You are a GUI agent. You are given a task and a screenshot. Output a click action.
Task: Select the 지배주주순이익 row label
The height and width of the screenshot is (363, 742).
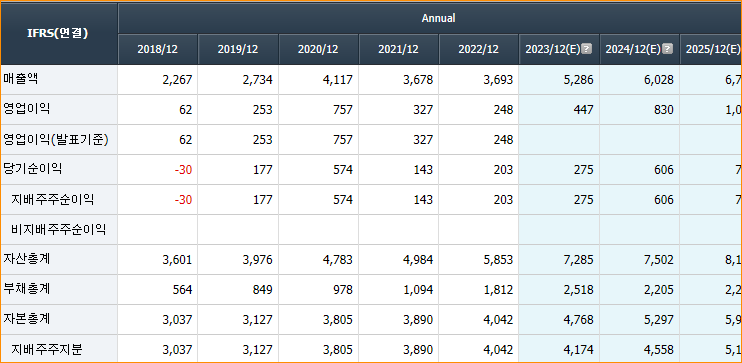pyautogui.click(x=53, y=199)
